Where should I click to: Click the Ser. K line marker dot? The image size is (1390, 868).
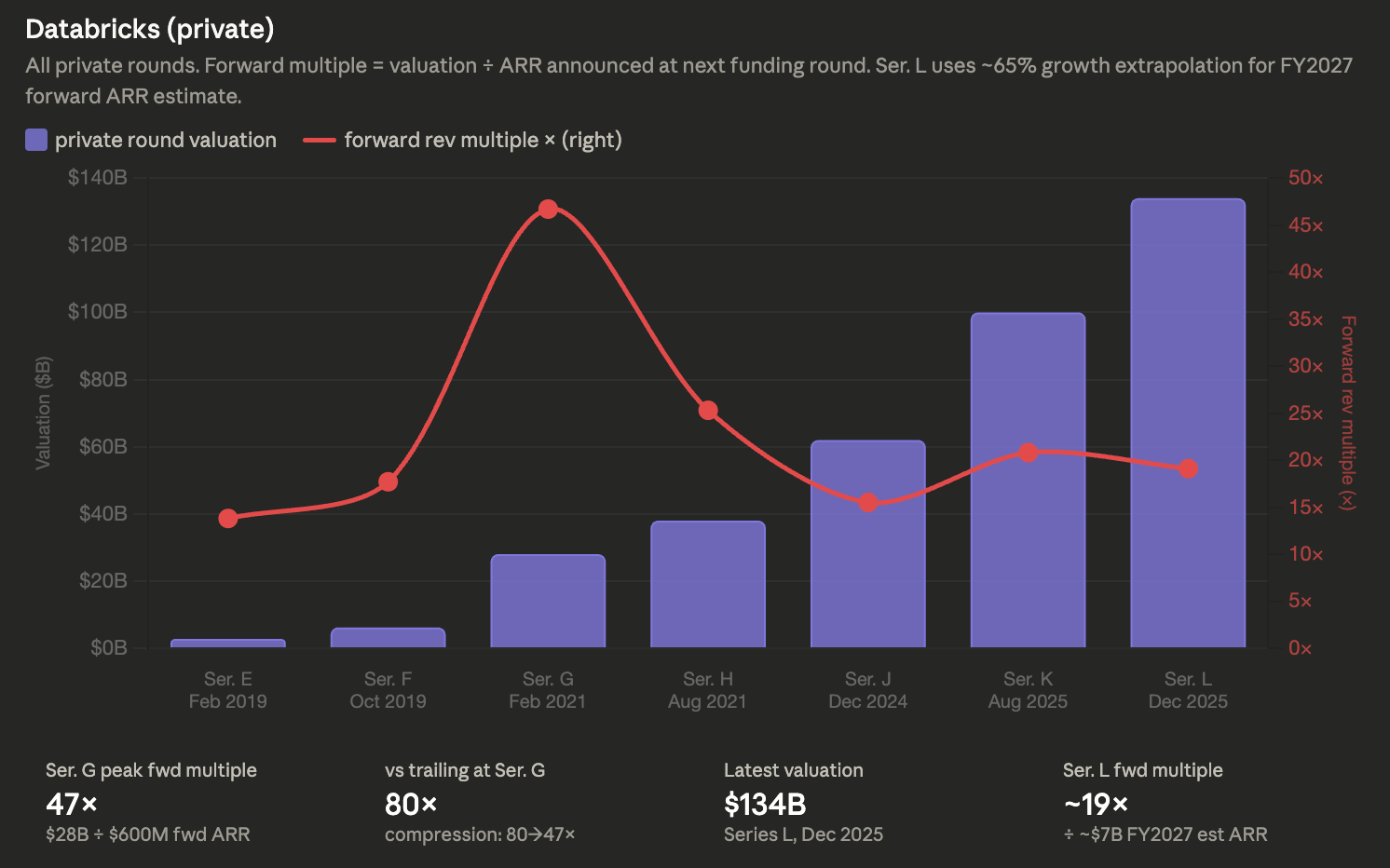1029,453
